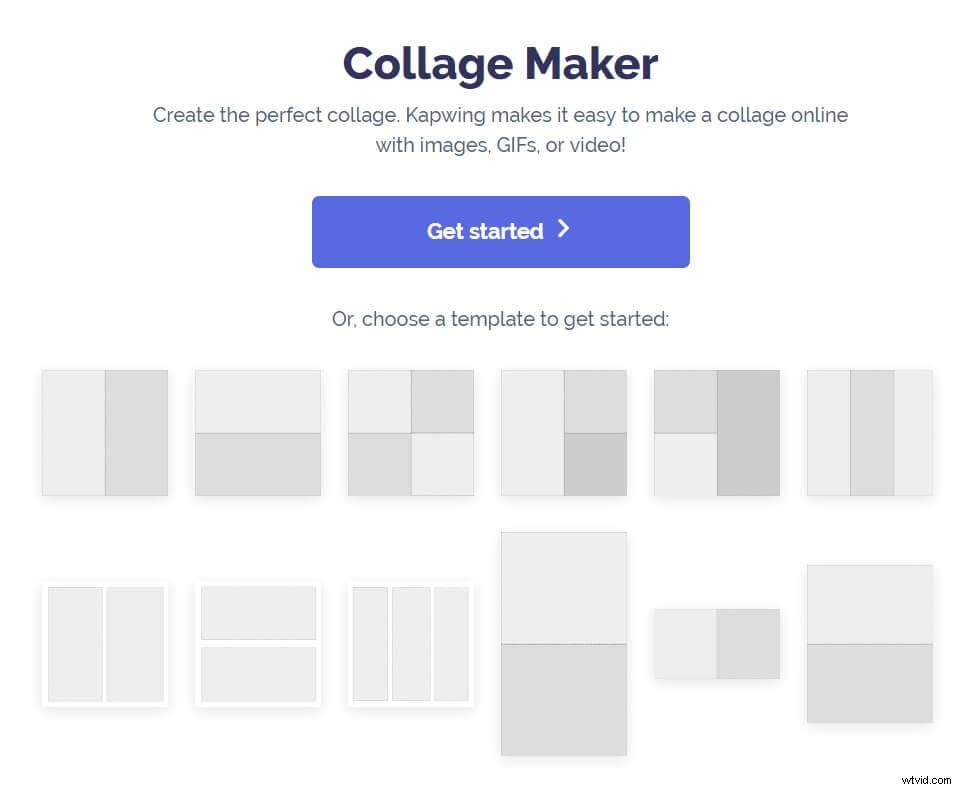Select the two-column vertical split template
Viewport: 972px width, 790px height.
105,432
